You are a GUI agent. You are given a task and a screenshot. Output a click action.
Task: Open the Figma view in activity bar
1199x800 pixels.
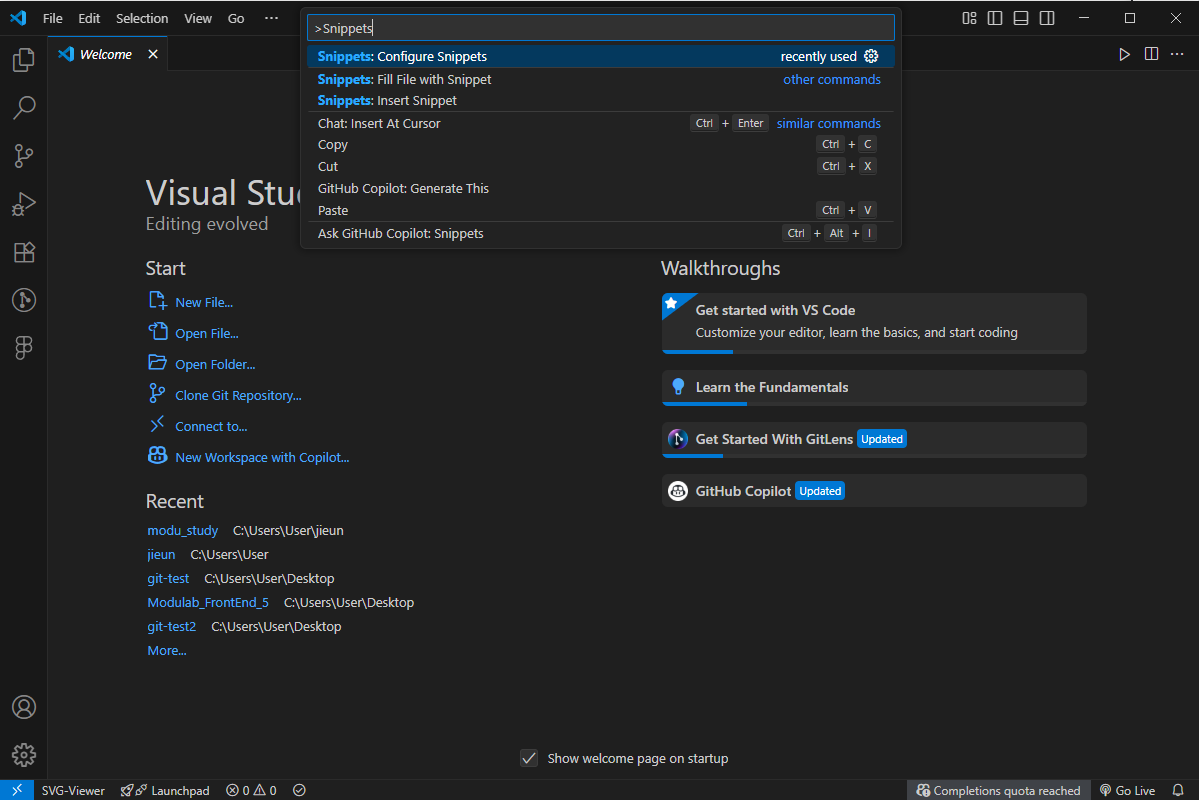point(24,348)
